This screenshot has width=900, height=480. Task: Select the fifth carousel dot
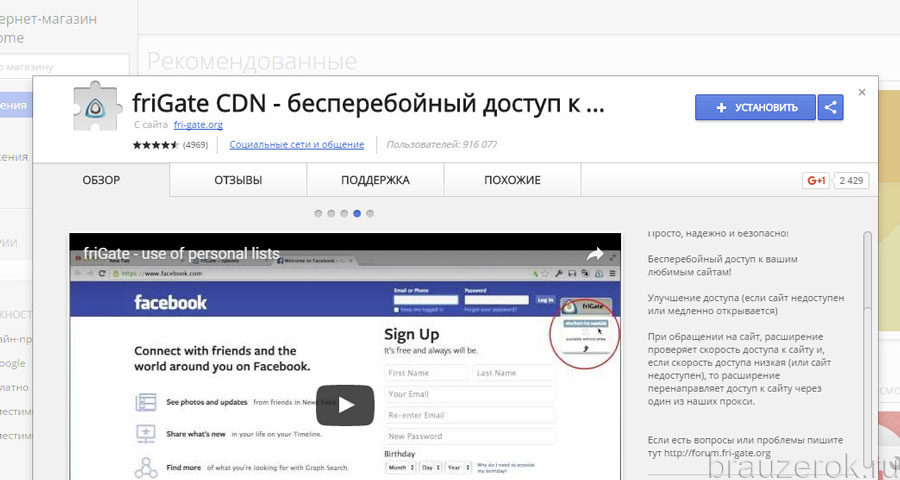coord(370,214)
